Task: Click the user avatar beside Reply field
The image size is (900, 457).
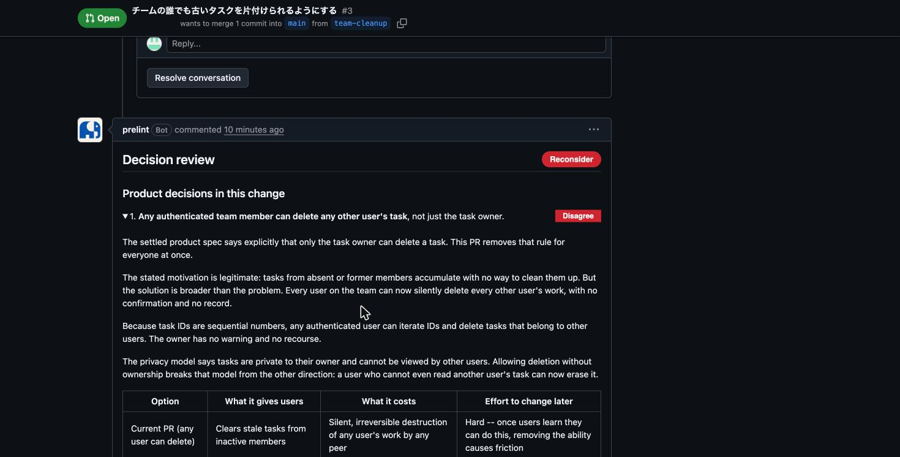Action: tap(154, 44)
